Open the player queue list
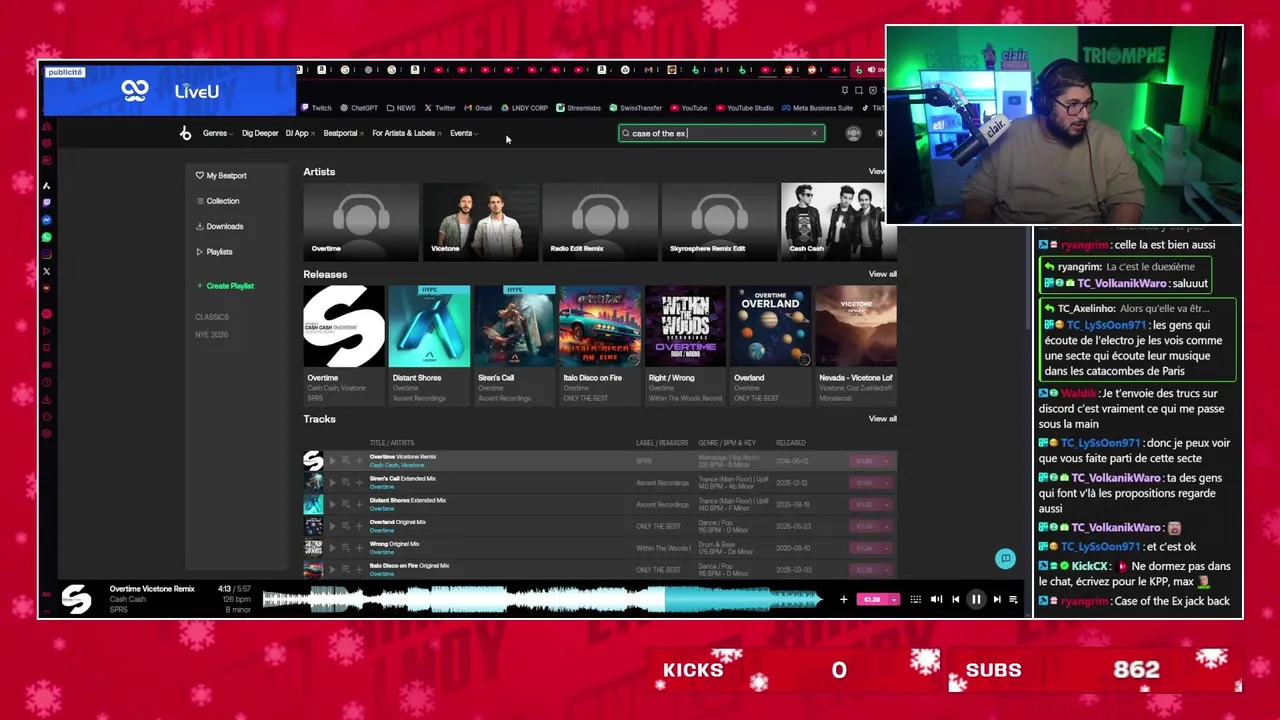1280x720 pixels. [1013, 599]
